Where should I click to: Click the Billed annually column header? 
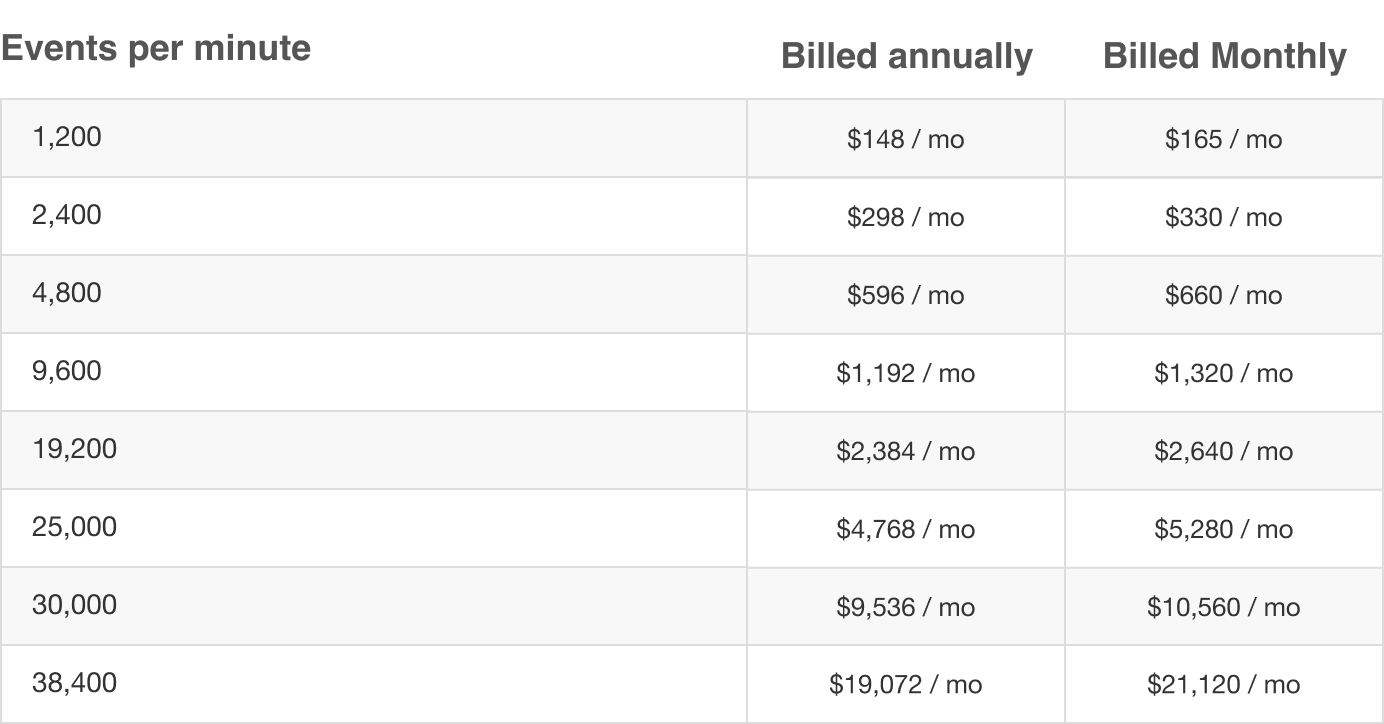[x=906, y=56]
